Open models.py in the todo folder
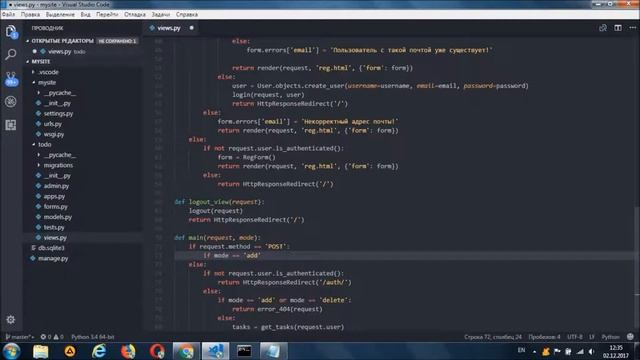 [58, 217]
